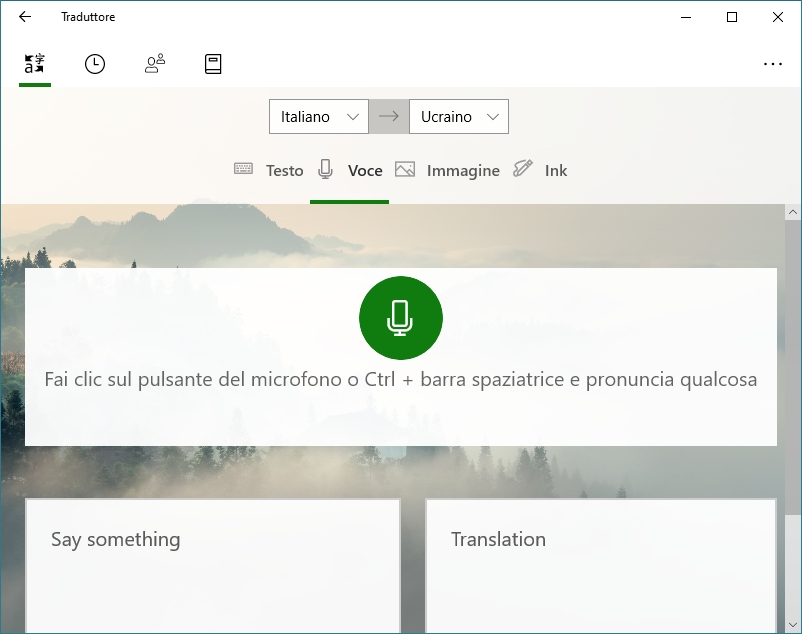This screenshot has height=634, width=802.
Task: Click the picture icon for Immagine
Action: [405, 169]
